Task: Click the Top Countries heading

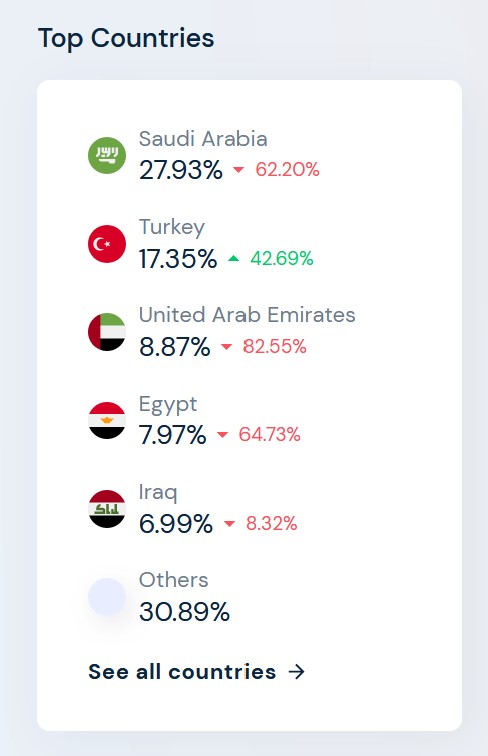Action: (126, 38)
